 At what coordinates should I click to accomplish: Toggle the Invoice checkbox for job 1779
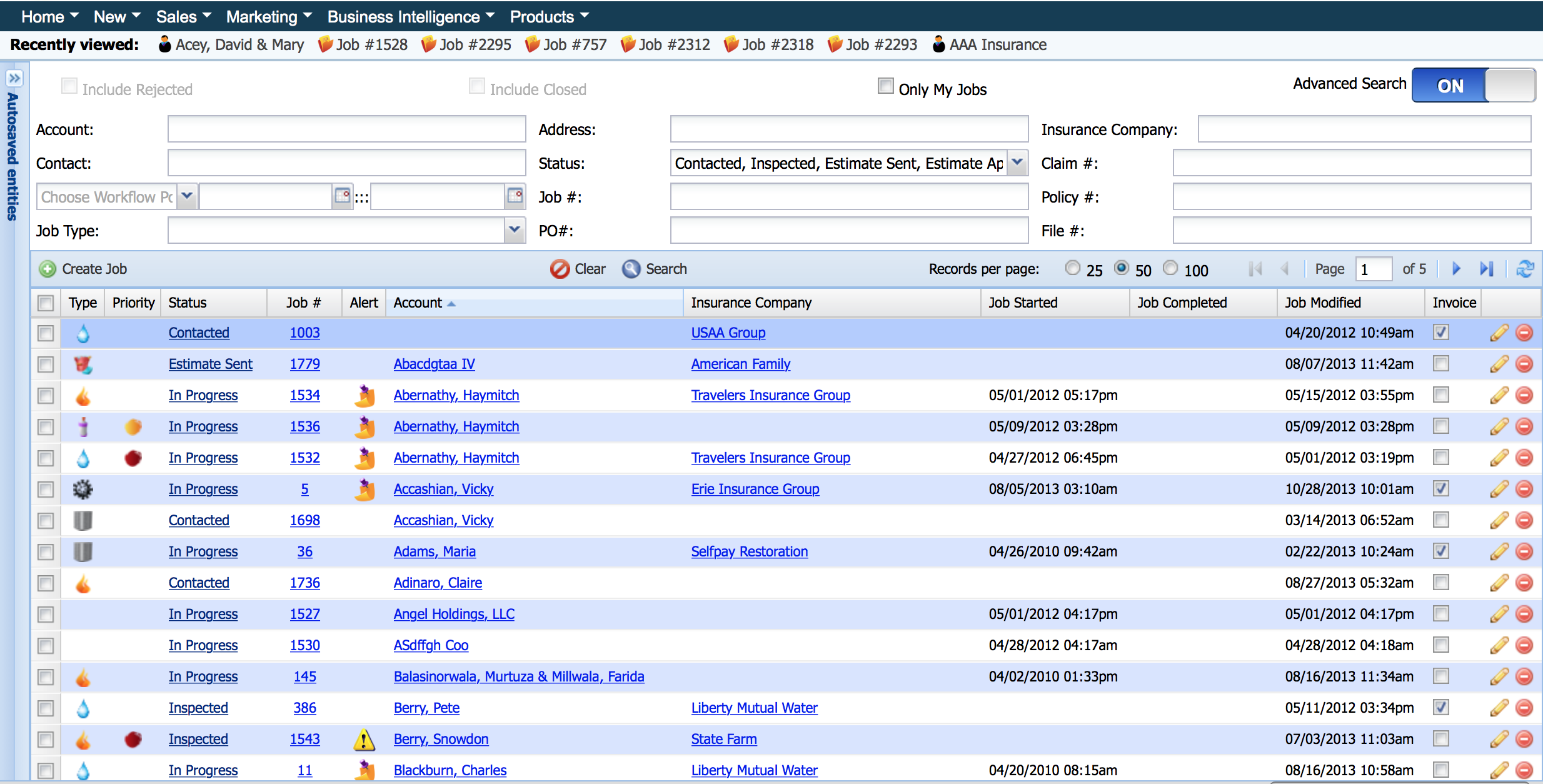[1441, 363]
